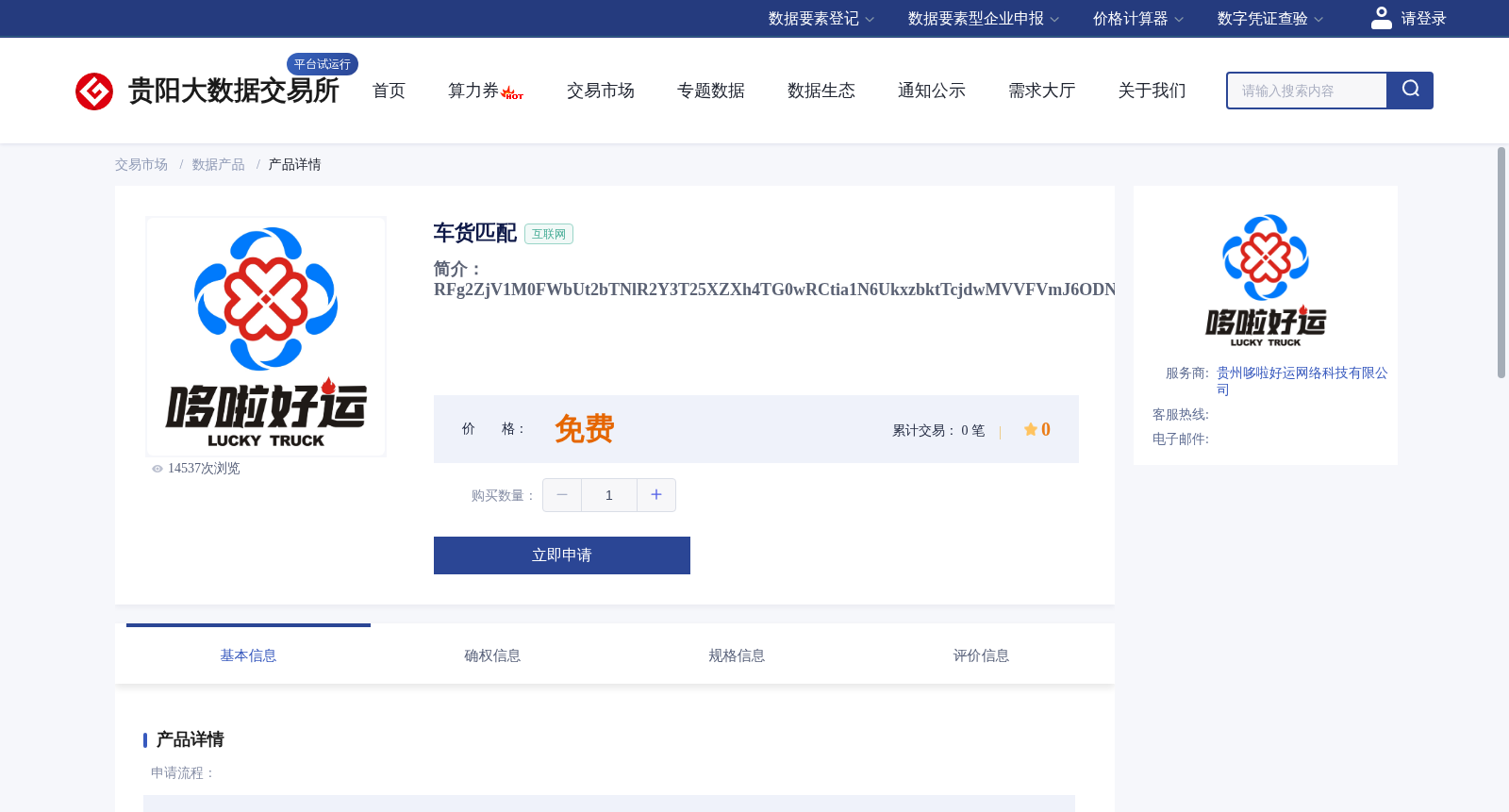Click the 立即申请 button

(x=562, y=555)
